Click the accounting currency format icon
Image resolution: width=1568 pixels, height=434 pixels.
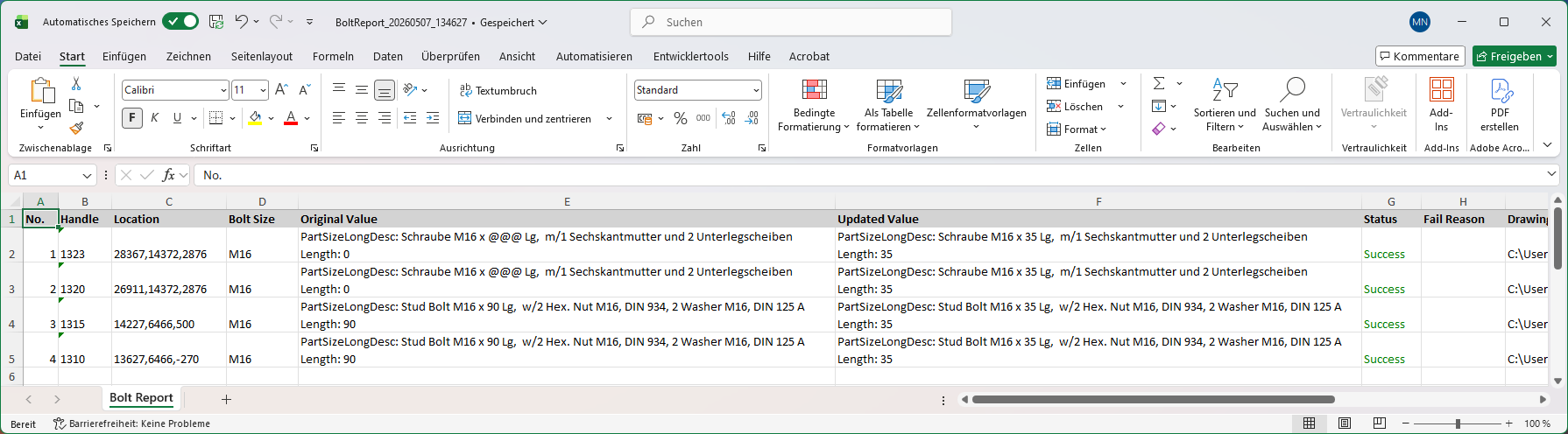[645, 118]
